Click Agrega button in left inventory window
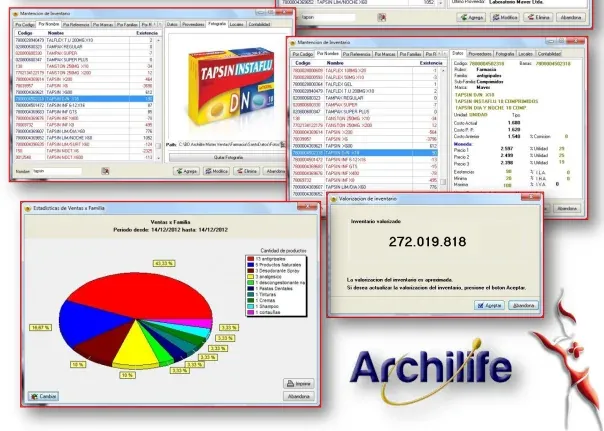Viewport: 604px width, 431px height. [186, 171]
